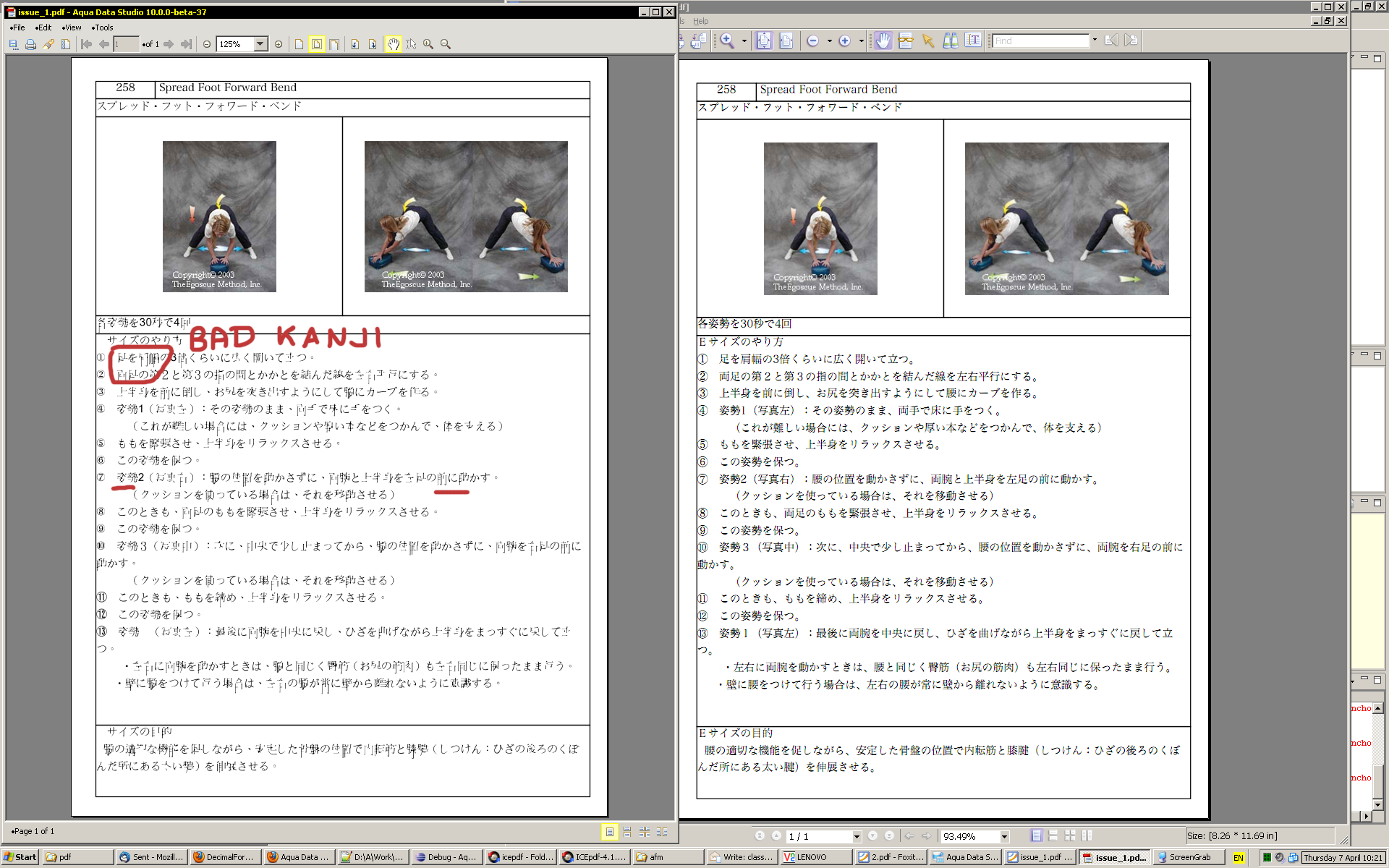The image size is (1389, 868).
Task: Click inside the Find search field
Action: click(1040, 41)
